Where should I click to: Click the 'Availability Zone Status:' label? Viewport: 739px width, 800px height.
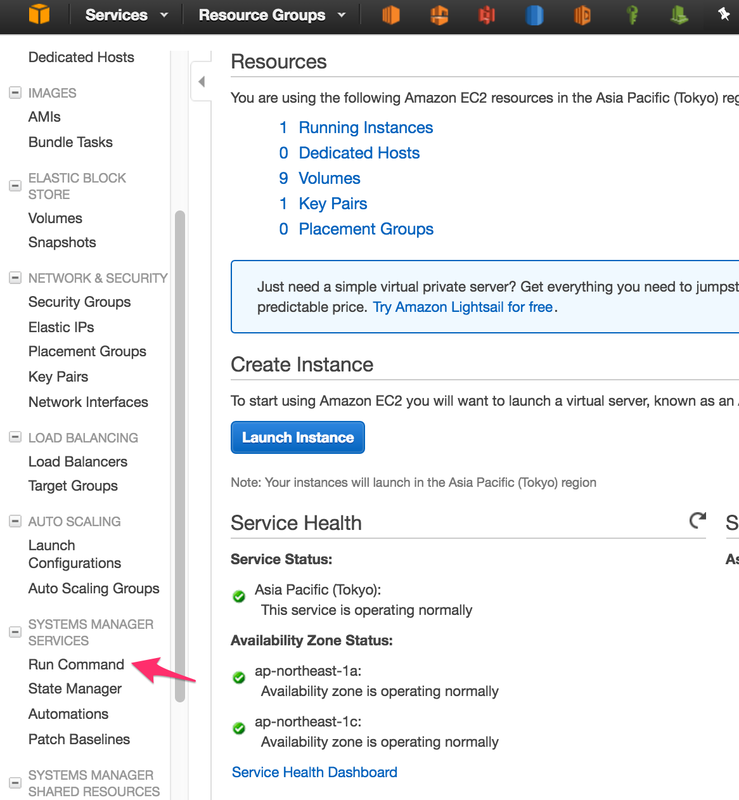tap(312, 640)
